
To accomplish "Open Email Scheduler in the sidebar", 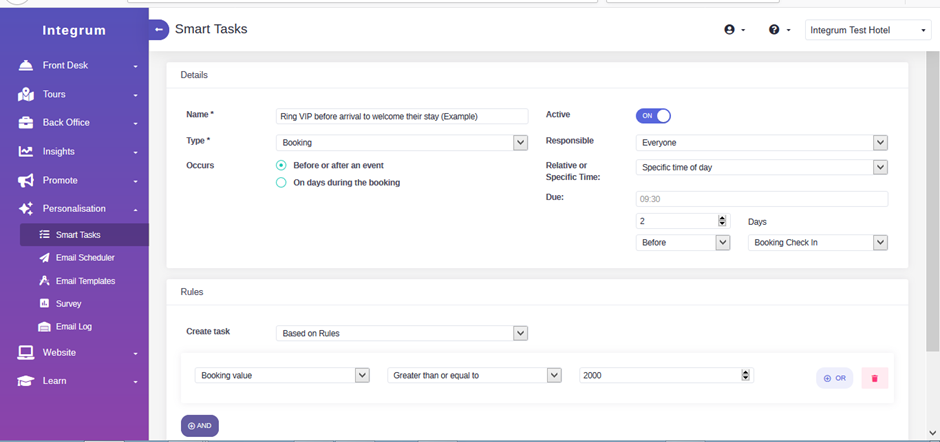I will tap(84, 258).
